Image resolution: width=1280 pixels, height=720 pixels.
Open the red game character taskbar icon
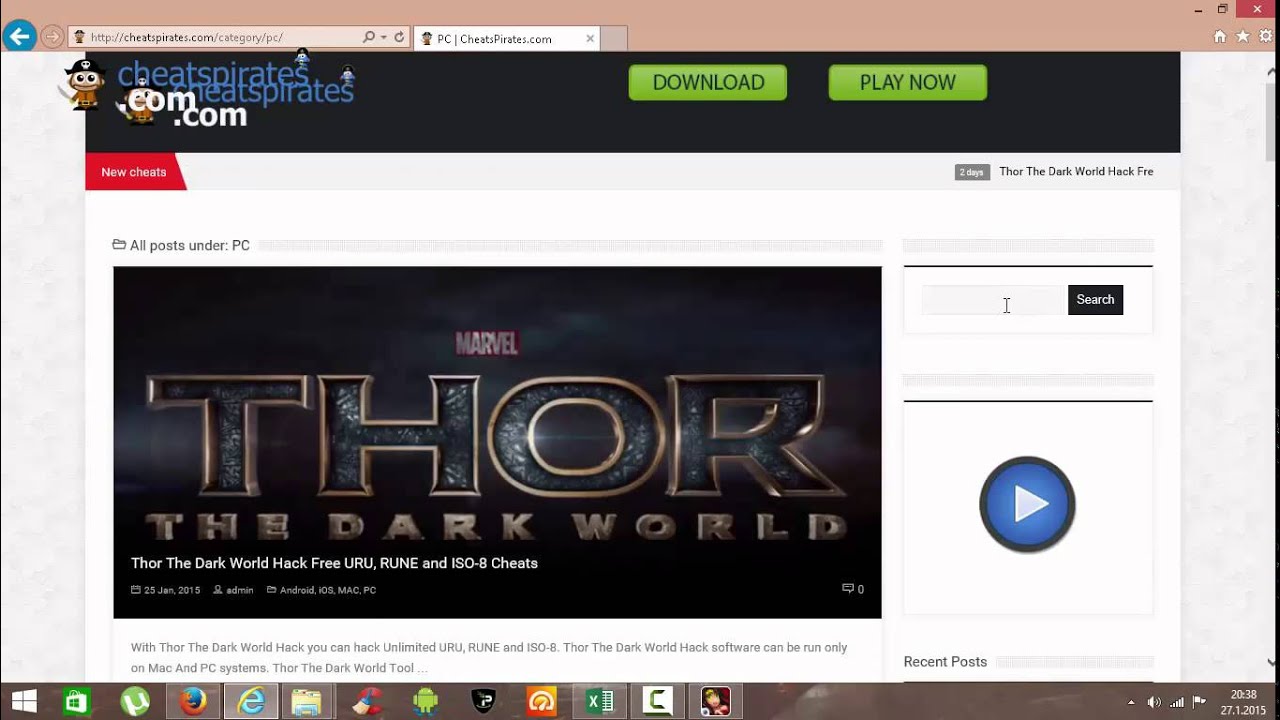[x=715, y=701]
